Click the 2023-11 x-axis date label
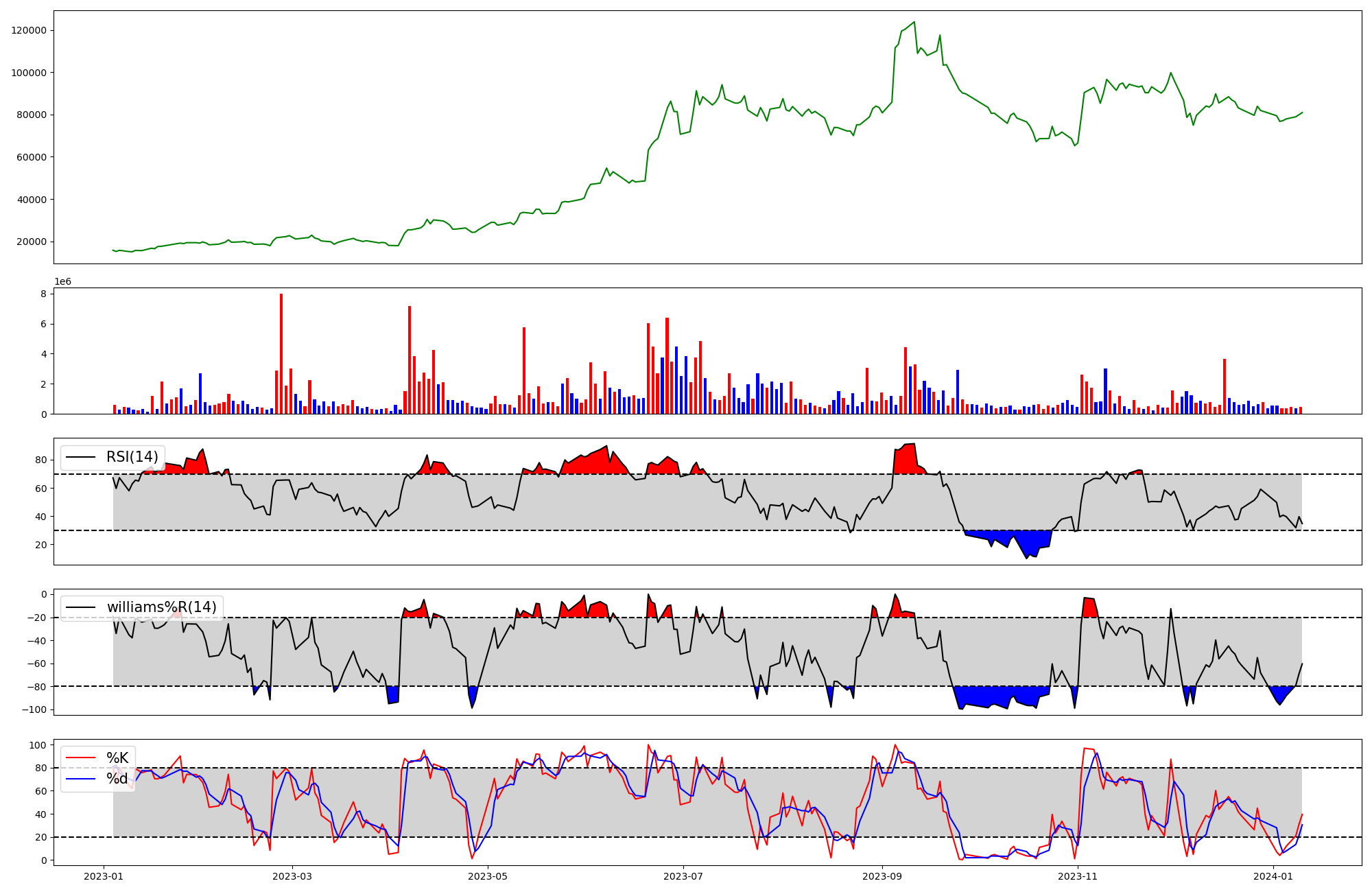The width and height of the screenshot is (1372, 892). coord(1078,876)
